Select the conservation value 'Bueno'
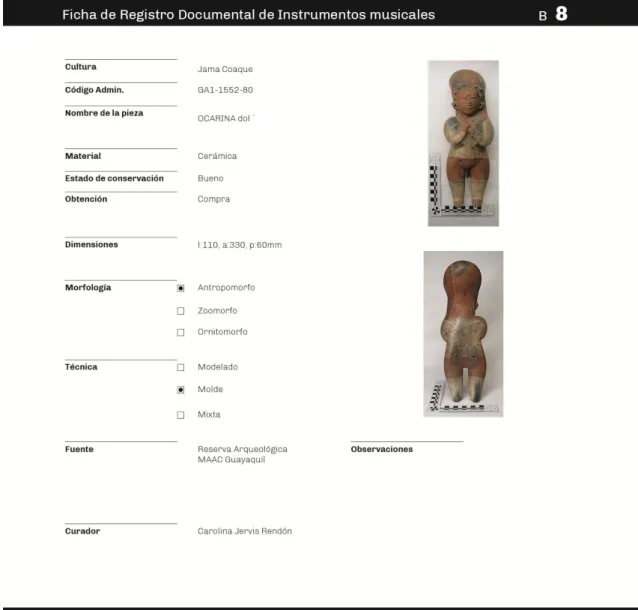Screen dimensions: 638x610 click(210, 178)
